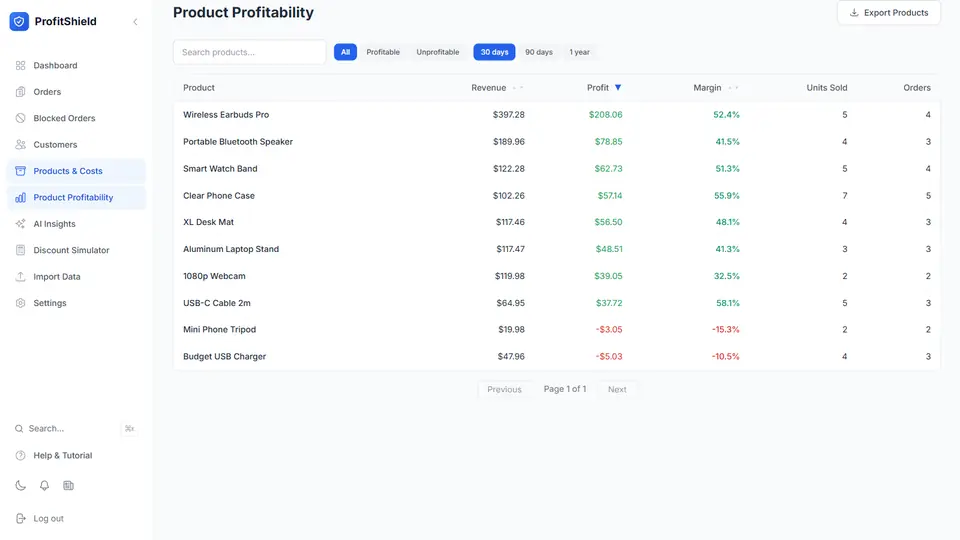Image resolution: width=960 pixels, height=540 pixels.
Task: Click the Orders column header
Action: coord(917,88)
